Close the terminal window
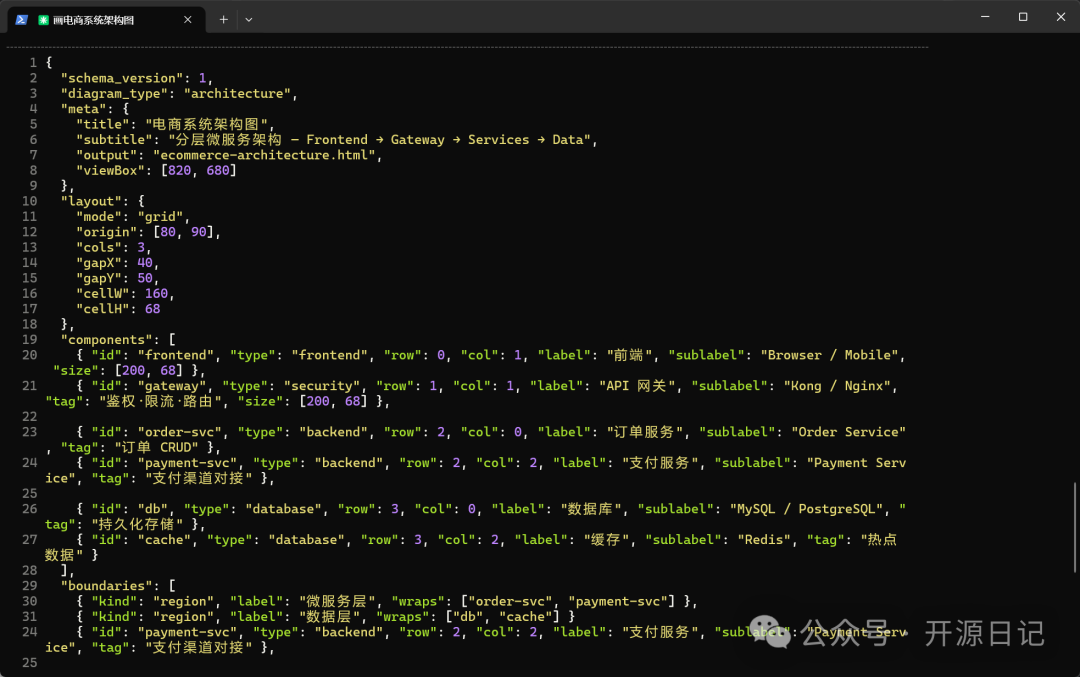1080x677 pixels. pyautogui.click(x=1061, y=17)
